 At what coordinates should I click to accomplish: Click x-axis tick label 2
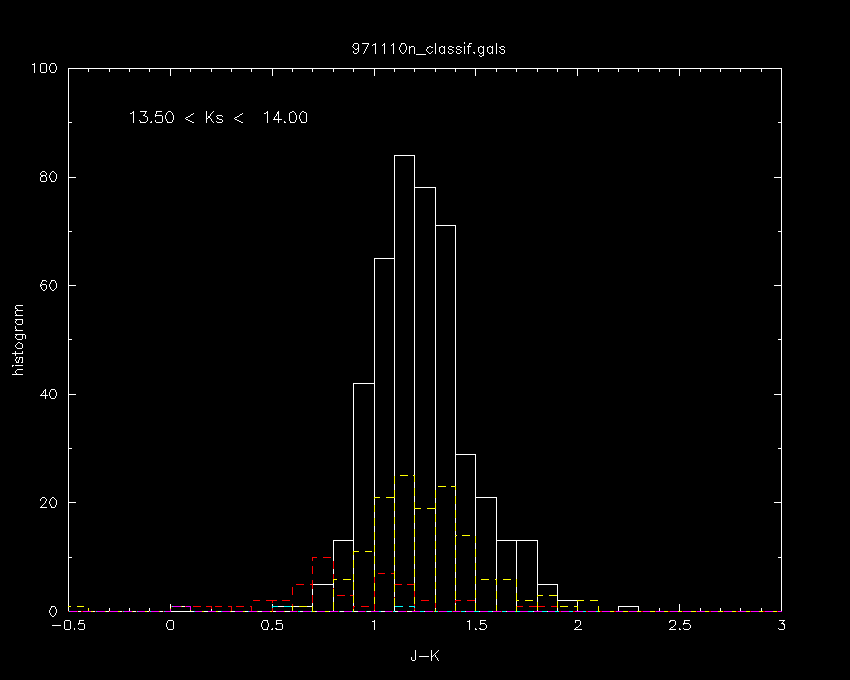point(578,625)
